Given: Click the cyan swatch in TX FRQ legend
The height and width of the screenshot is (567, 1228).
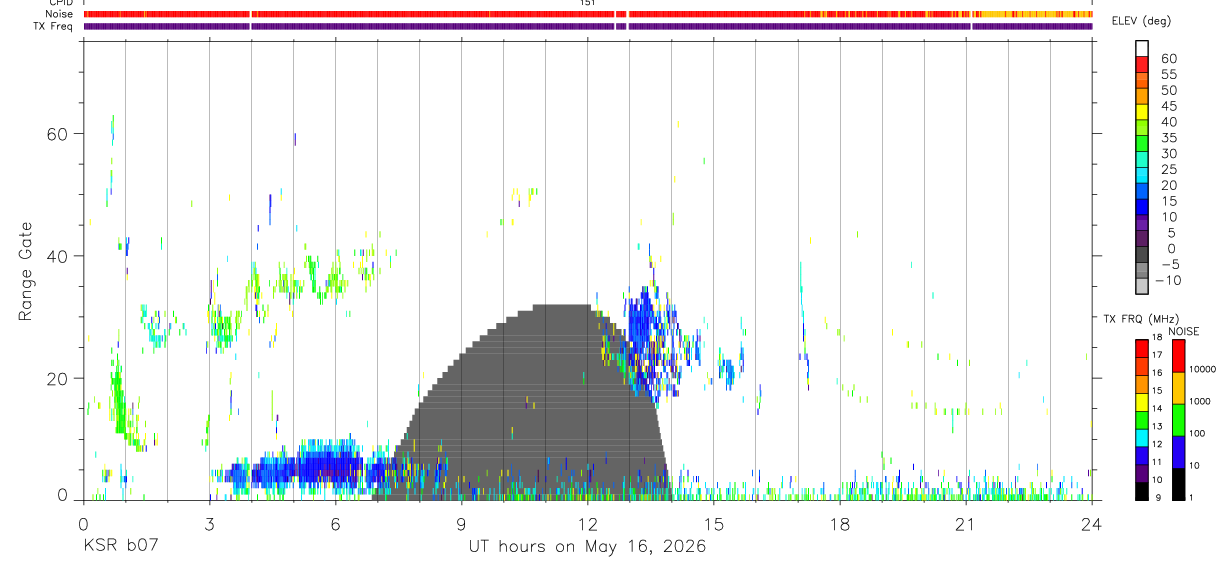Looking at the screenshot, I should click(x=1142, y=437).
